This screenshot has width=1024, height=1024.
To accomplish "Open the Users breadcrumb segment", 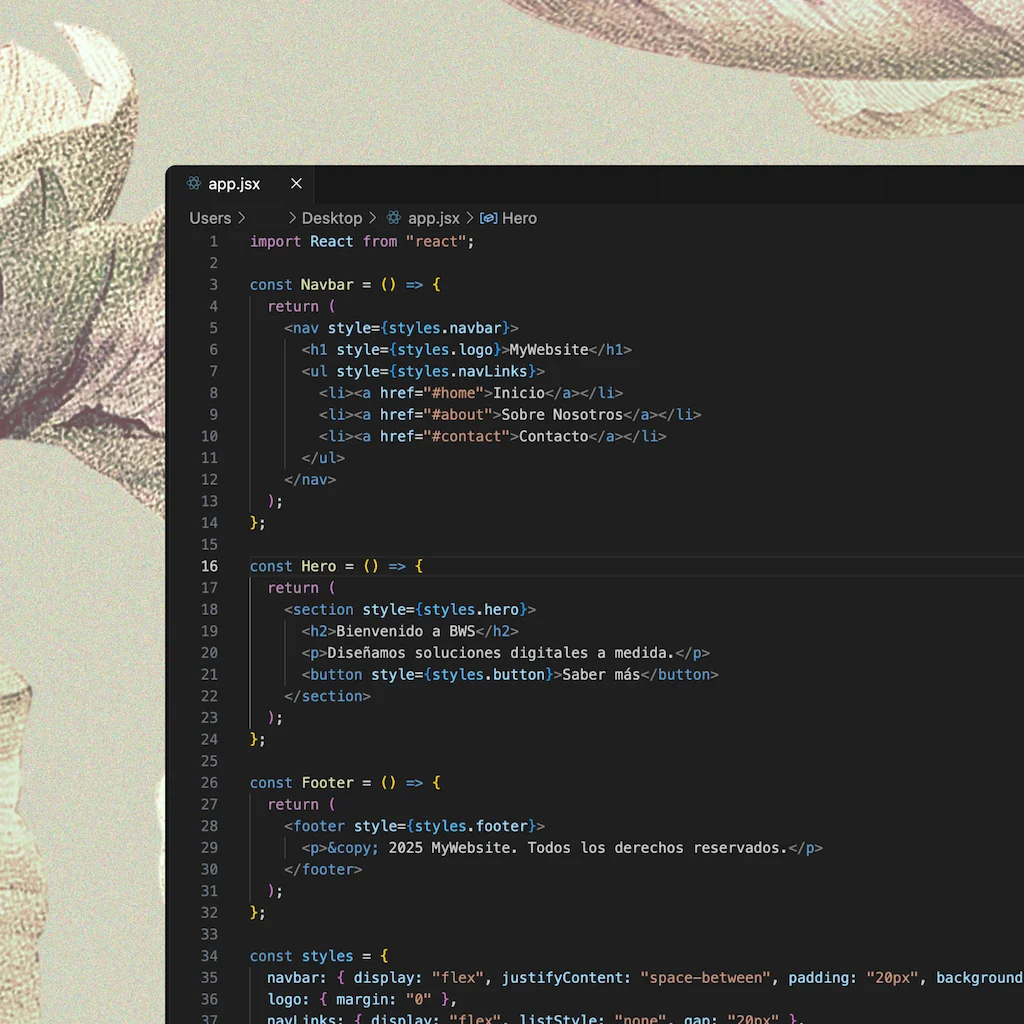I will (x=210, y=218).
